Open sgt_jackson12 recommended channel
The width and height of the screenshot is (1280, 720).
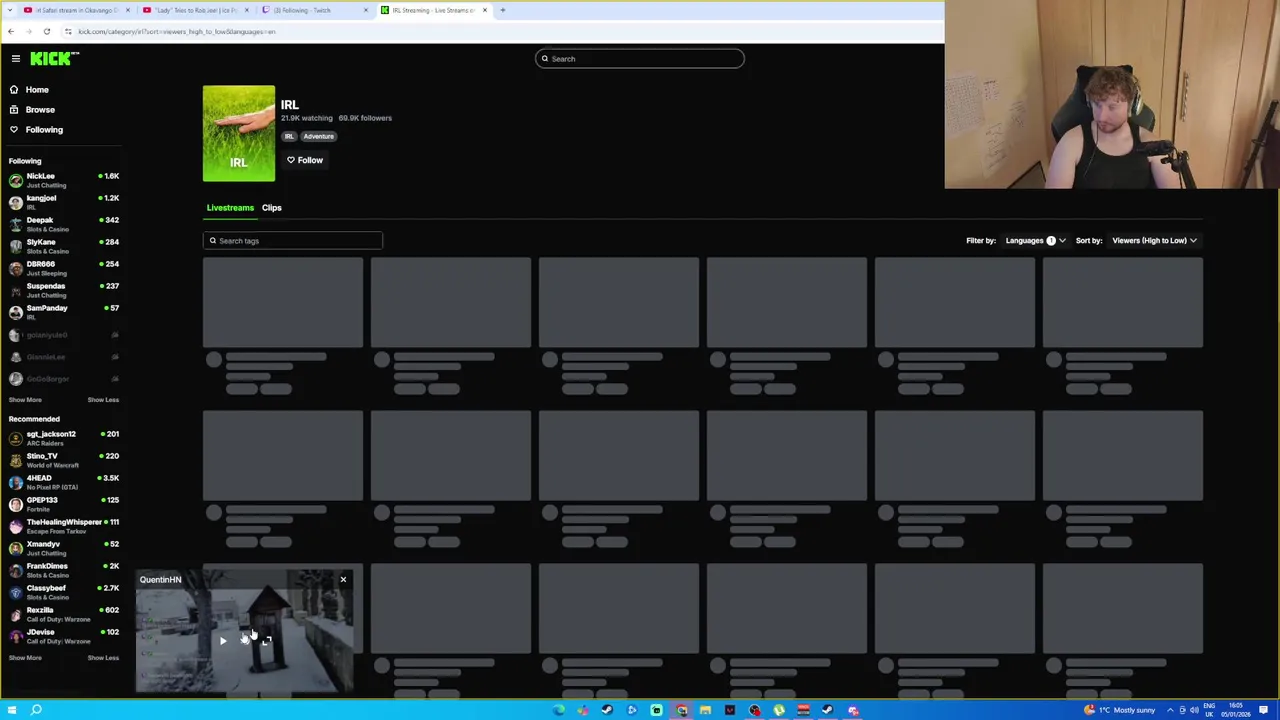tap(64, 438)
